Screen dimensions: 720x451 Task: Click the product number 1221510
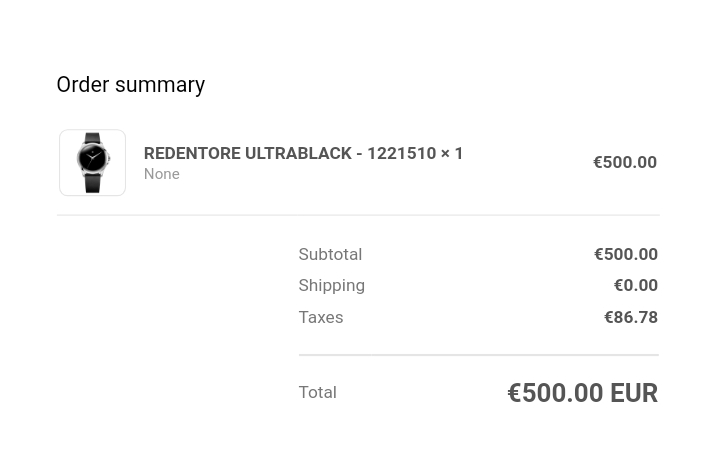[x=402, y=153]
